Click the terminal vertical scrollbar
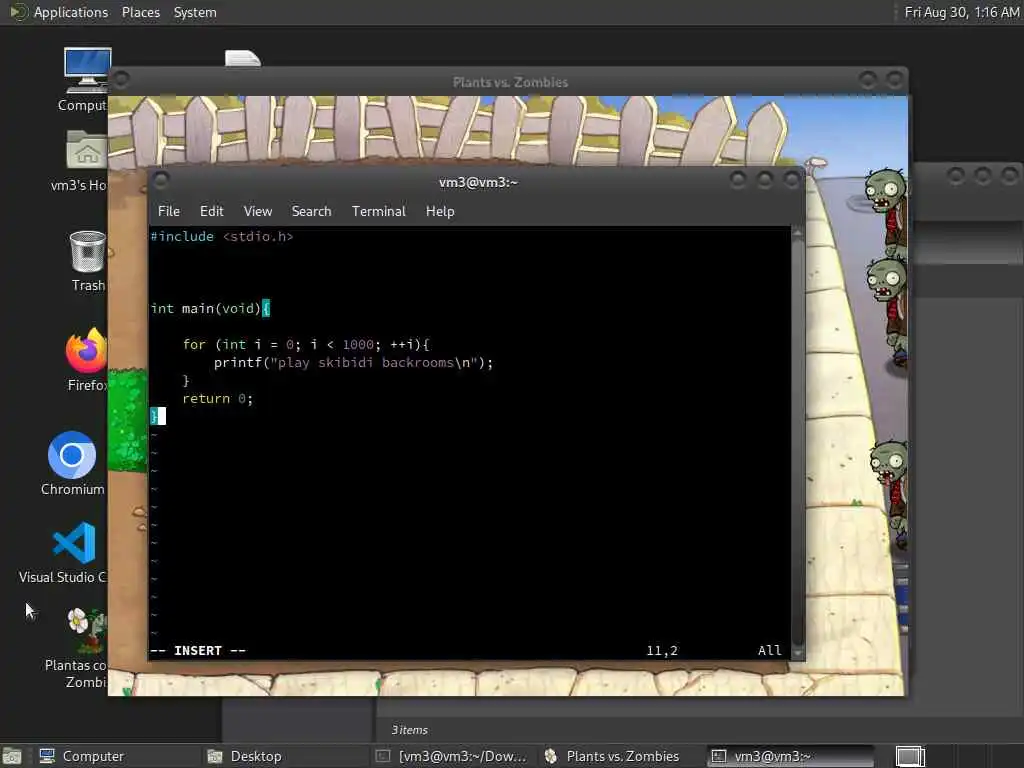1024x768 pixels. pos(797,443)
